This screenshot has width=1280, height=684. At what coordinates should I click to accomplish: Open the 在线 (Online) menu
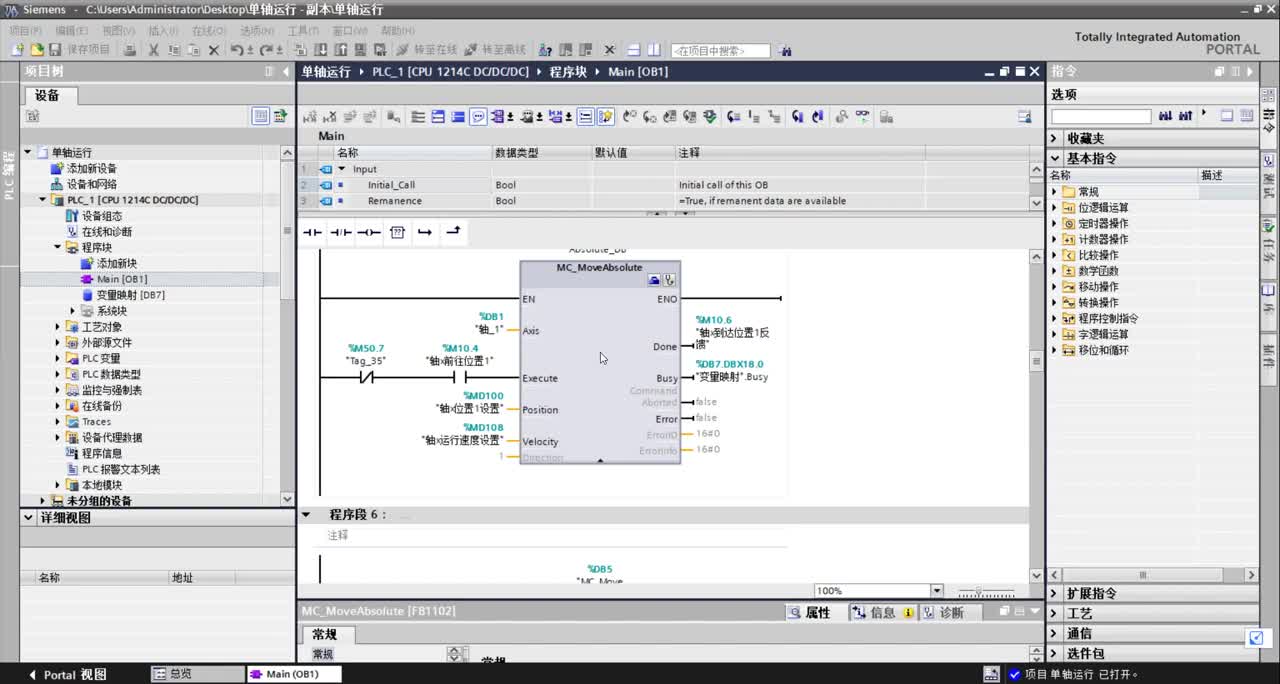[x=208, y=31]
